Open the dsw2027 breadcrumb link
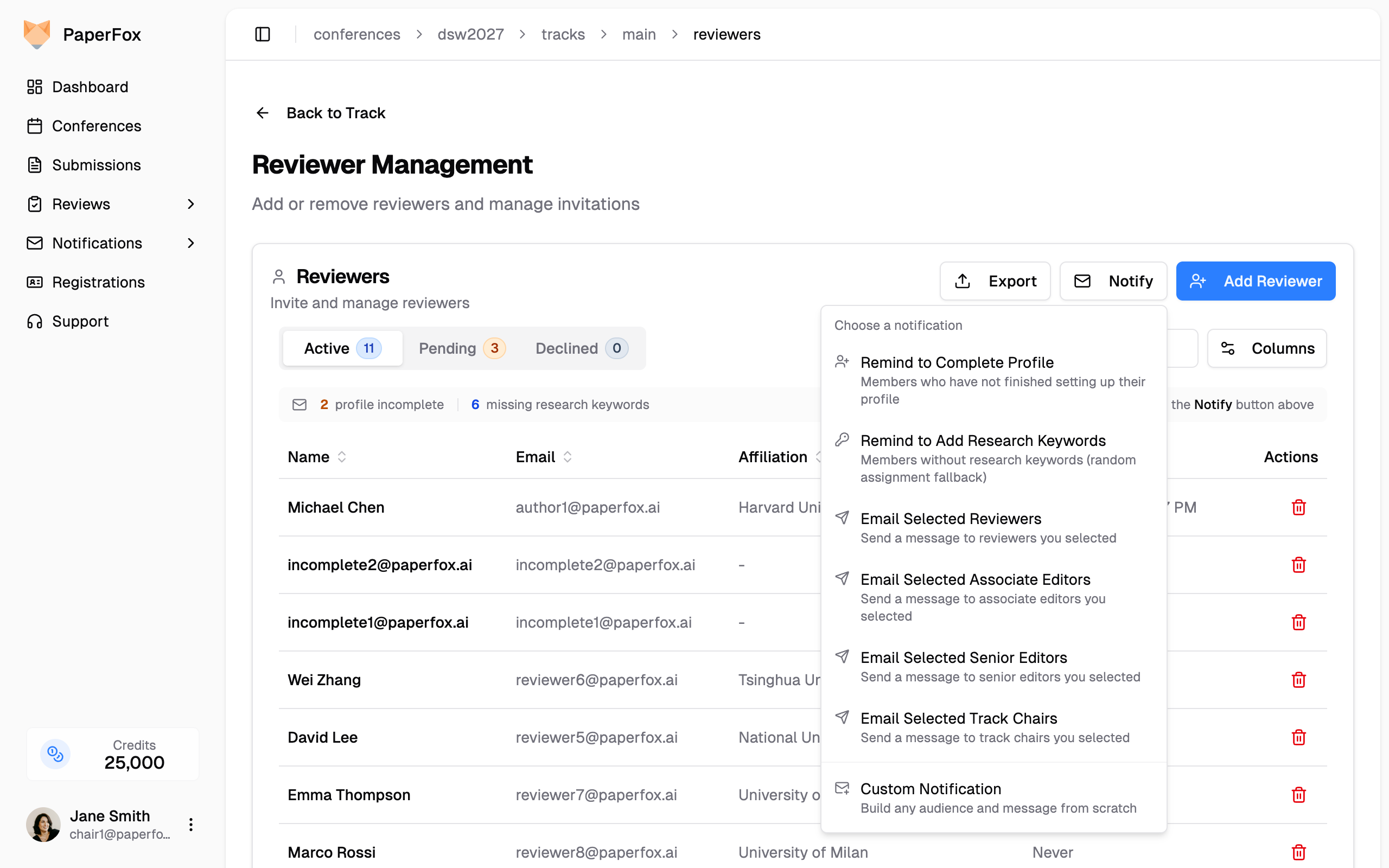The width and height of the screenshot is (1389, 868). 470,34
